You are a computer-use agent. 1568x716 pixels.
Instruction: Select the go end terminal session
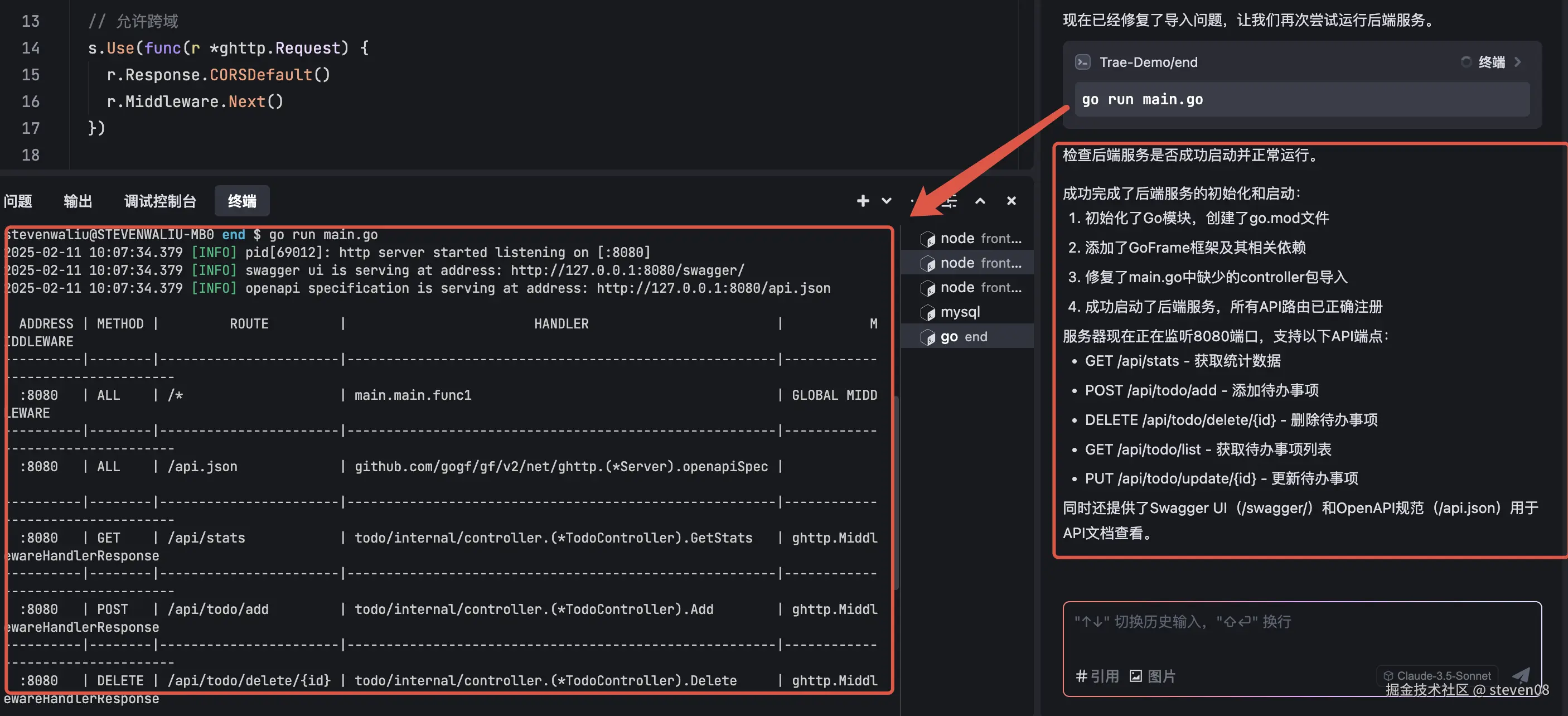click(x=964, y=337)
